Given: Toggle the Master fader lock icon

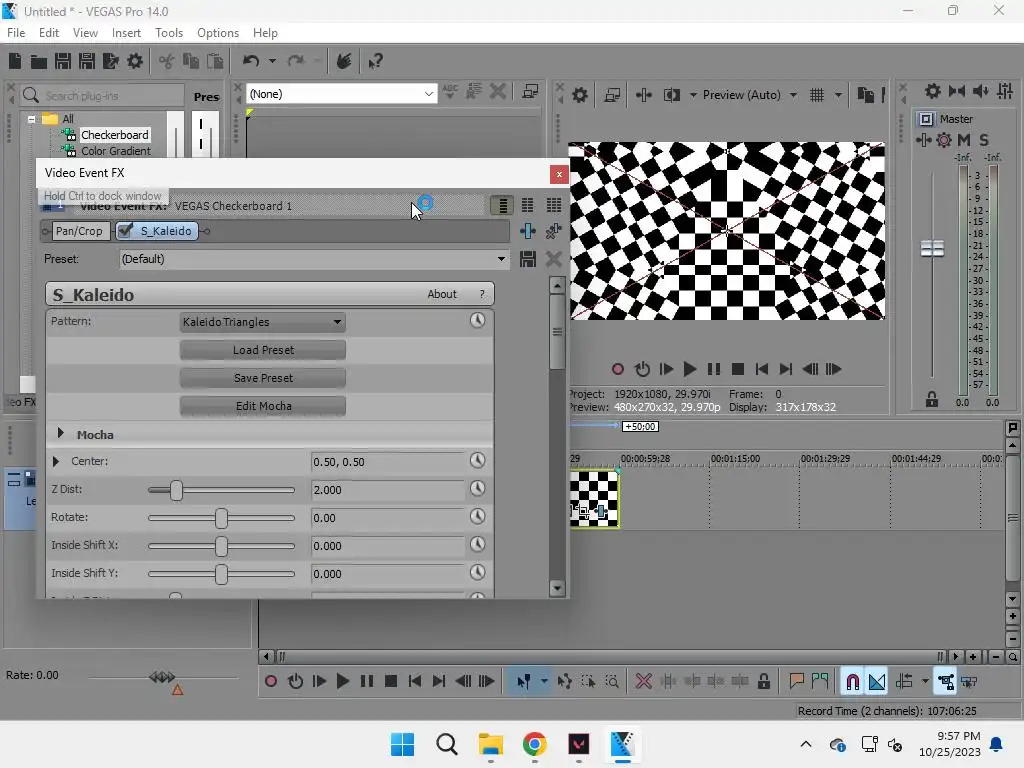Looking at the screenshot, I should pyautogui.click(x=932, y=400).
